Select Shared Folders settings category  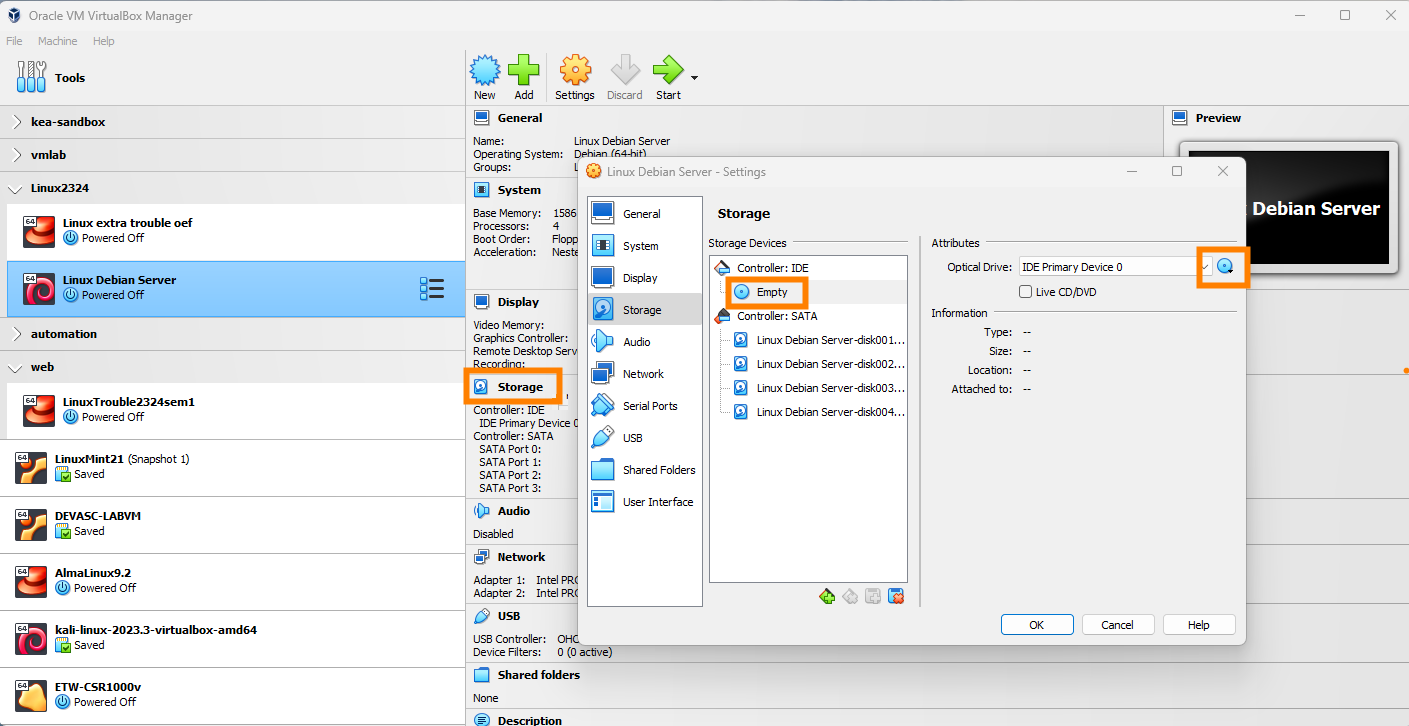(x=658, y=470)
